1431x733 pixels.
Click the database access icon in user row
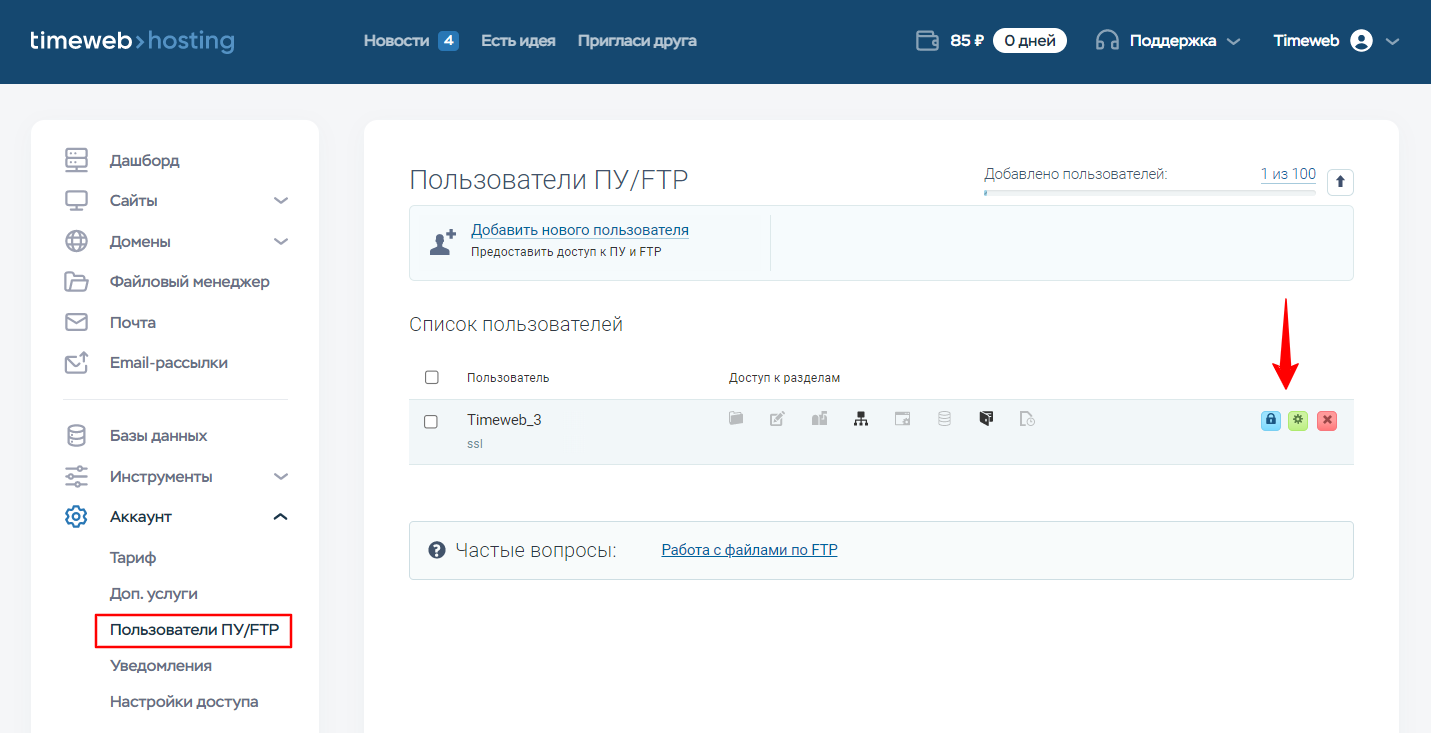pyautogui.click(x=944, y=420)
